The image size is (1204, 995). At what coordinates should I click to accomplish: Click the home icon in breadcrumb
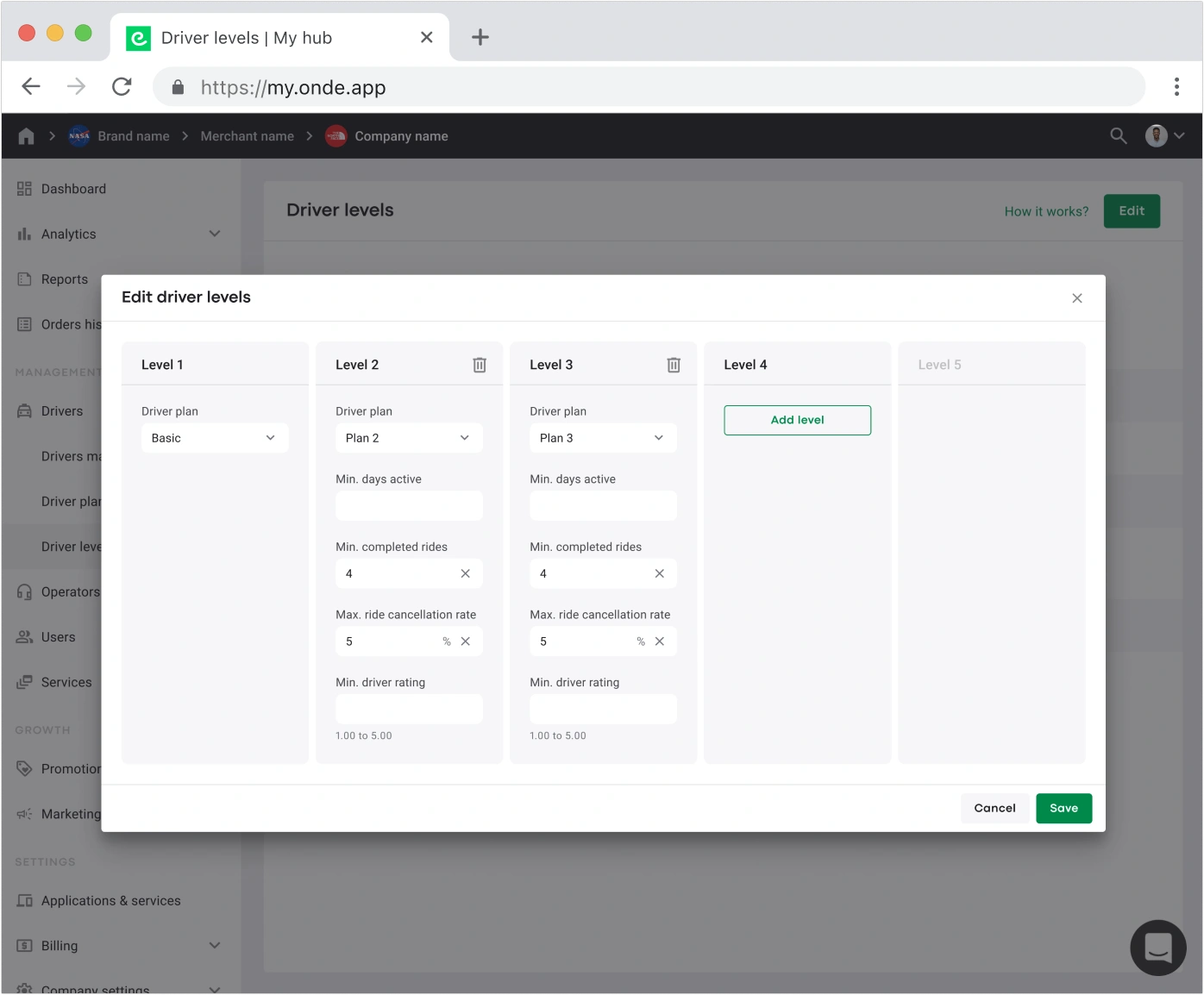[26, 136]
